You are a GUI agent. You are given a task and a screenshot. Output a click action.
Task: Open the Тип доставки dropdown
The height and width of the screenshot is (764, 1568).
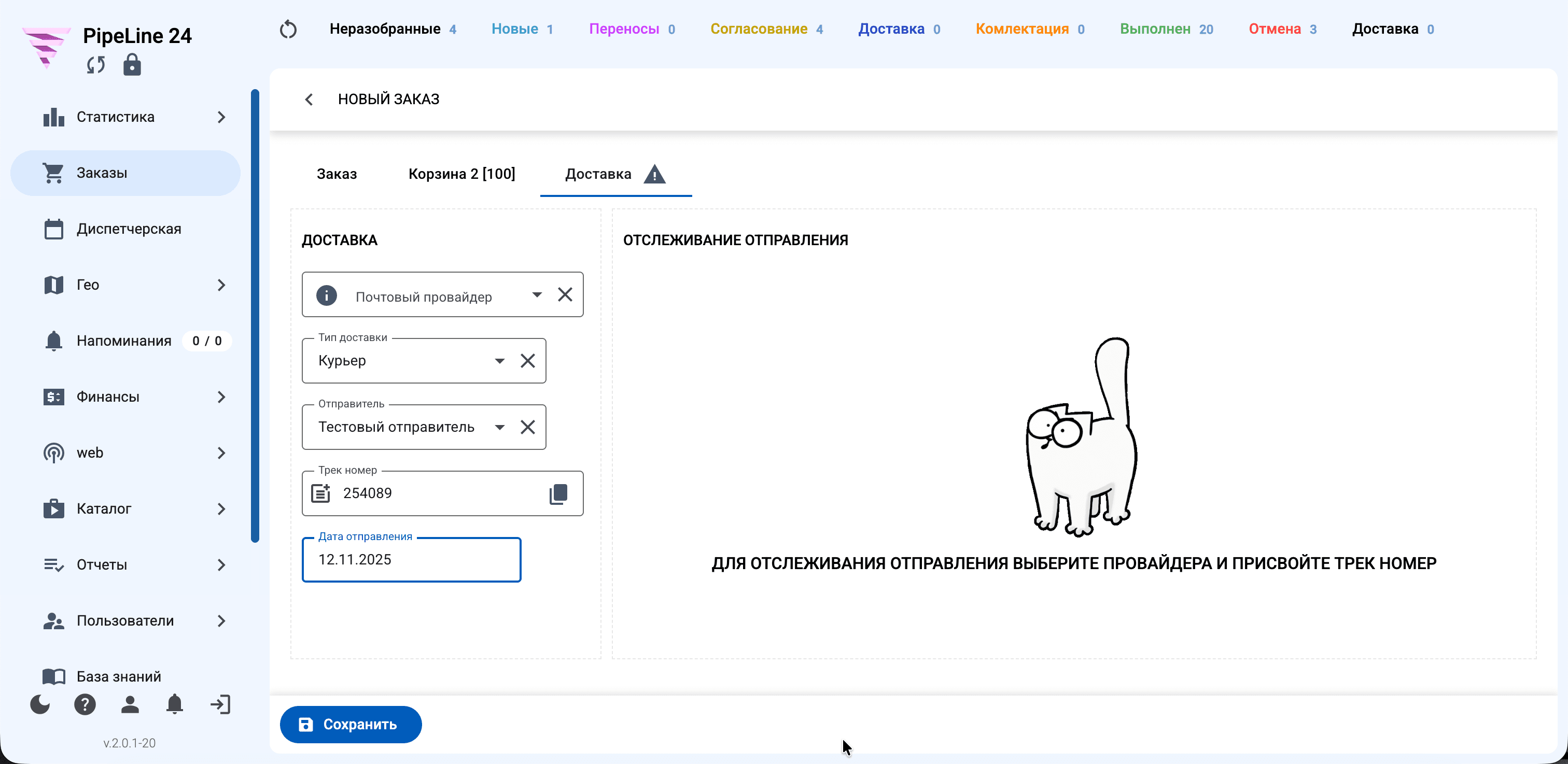(500, 361)
